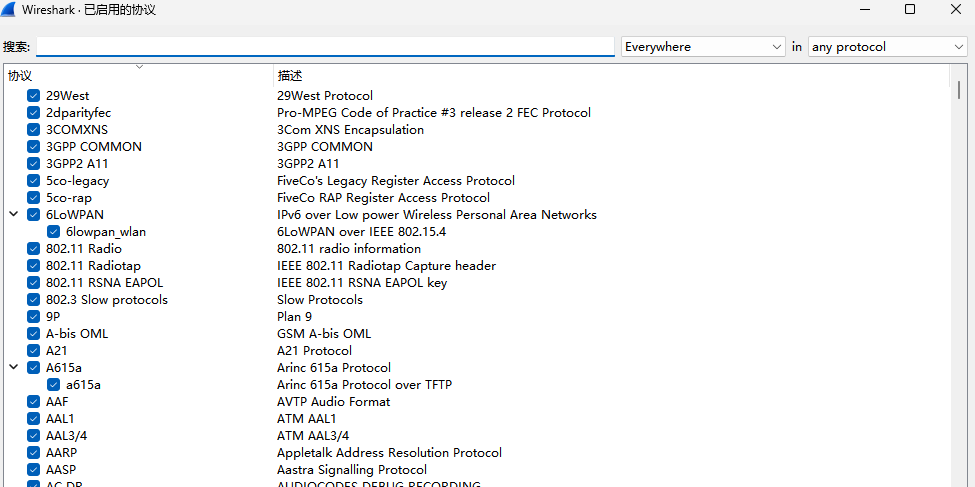The image size is (975, 487).
Task: Select the 29West Protocol description
Action: click(325, 96)
